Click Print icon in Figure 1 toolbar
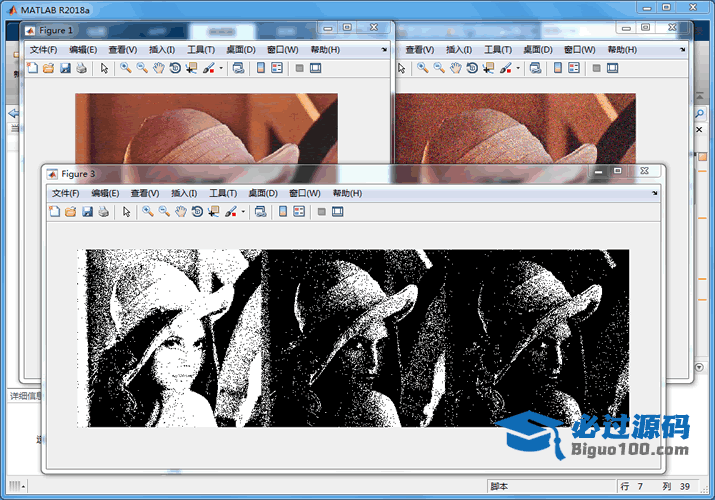Image resolution: width=715 pixels, height=500 pixels. coord(82,68)
